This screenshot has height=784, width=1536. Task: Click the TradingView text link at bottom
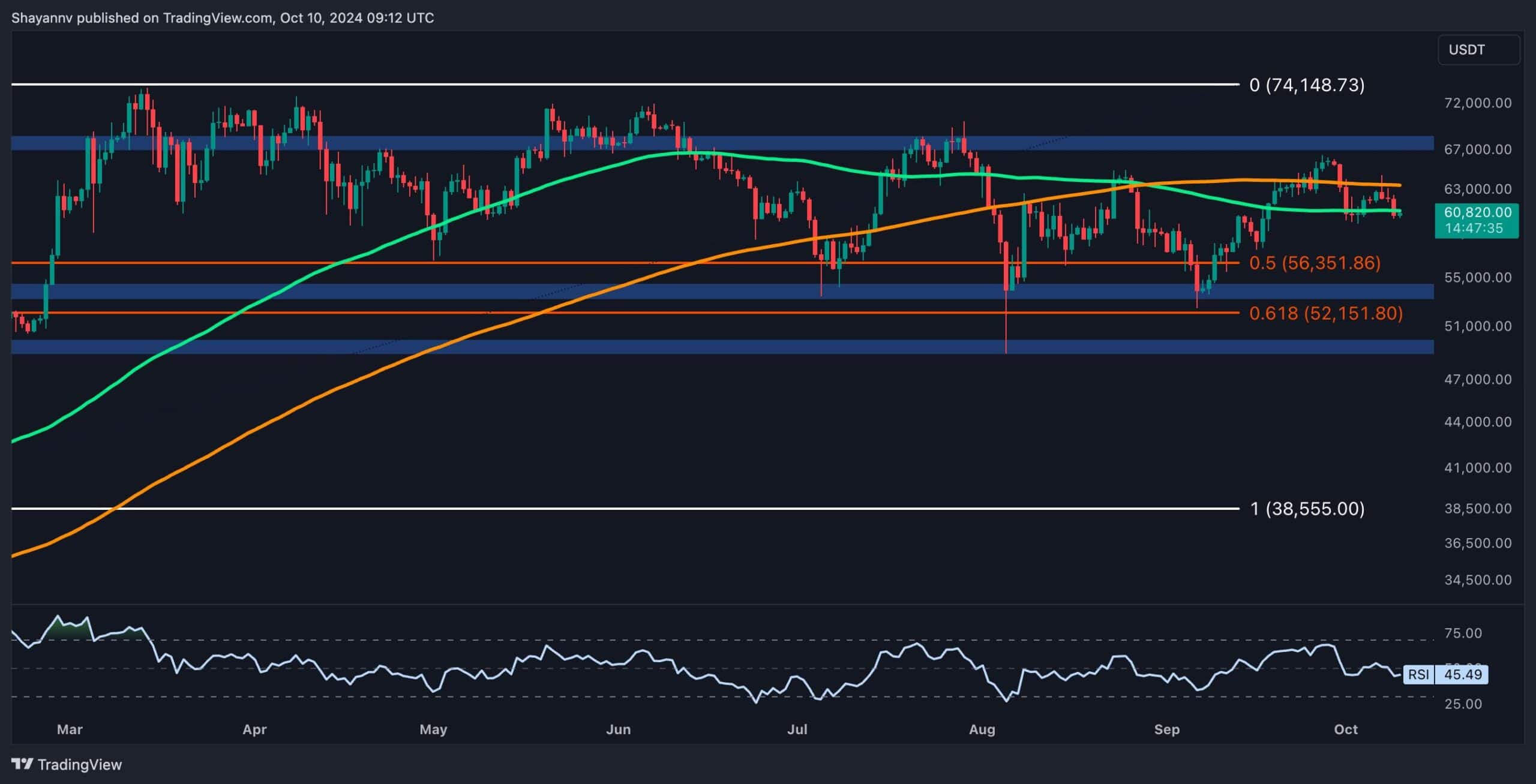pos(79,764)
